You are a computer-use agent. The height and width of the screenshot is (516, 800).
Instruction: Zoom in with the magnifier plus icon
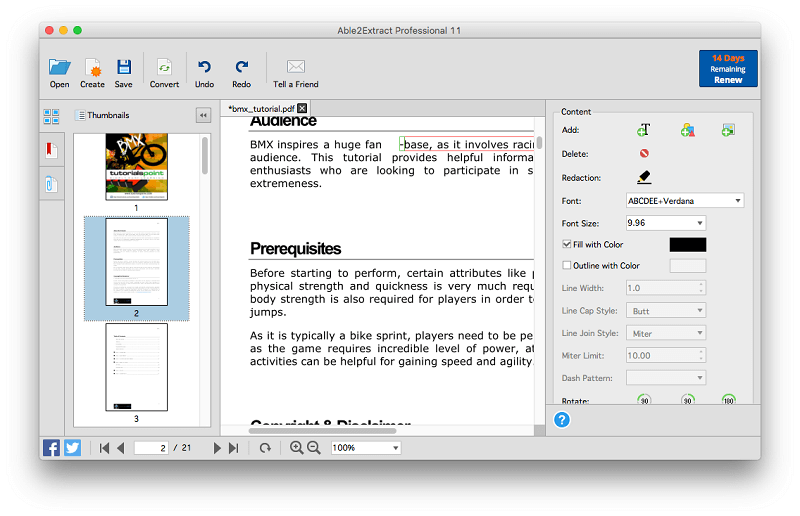click(296, 448)
